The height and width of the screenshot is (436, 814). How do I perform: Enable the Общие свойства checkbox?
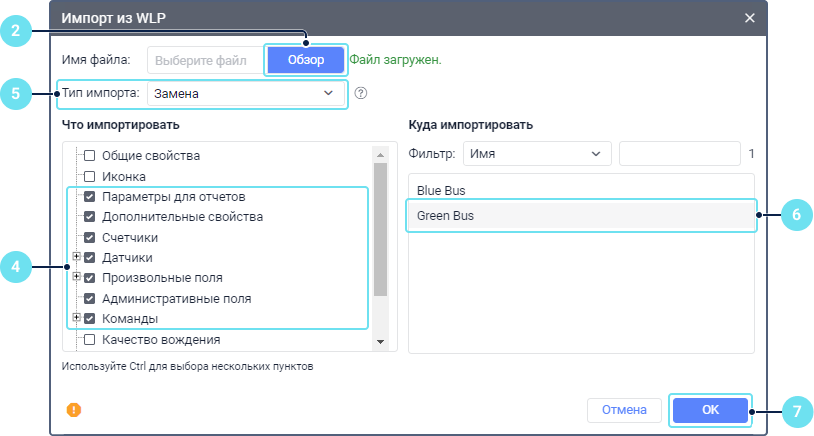pyautogui.click(x=89, y=156)
